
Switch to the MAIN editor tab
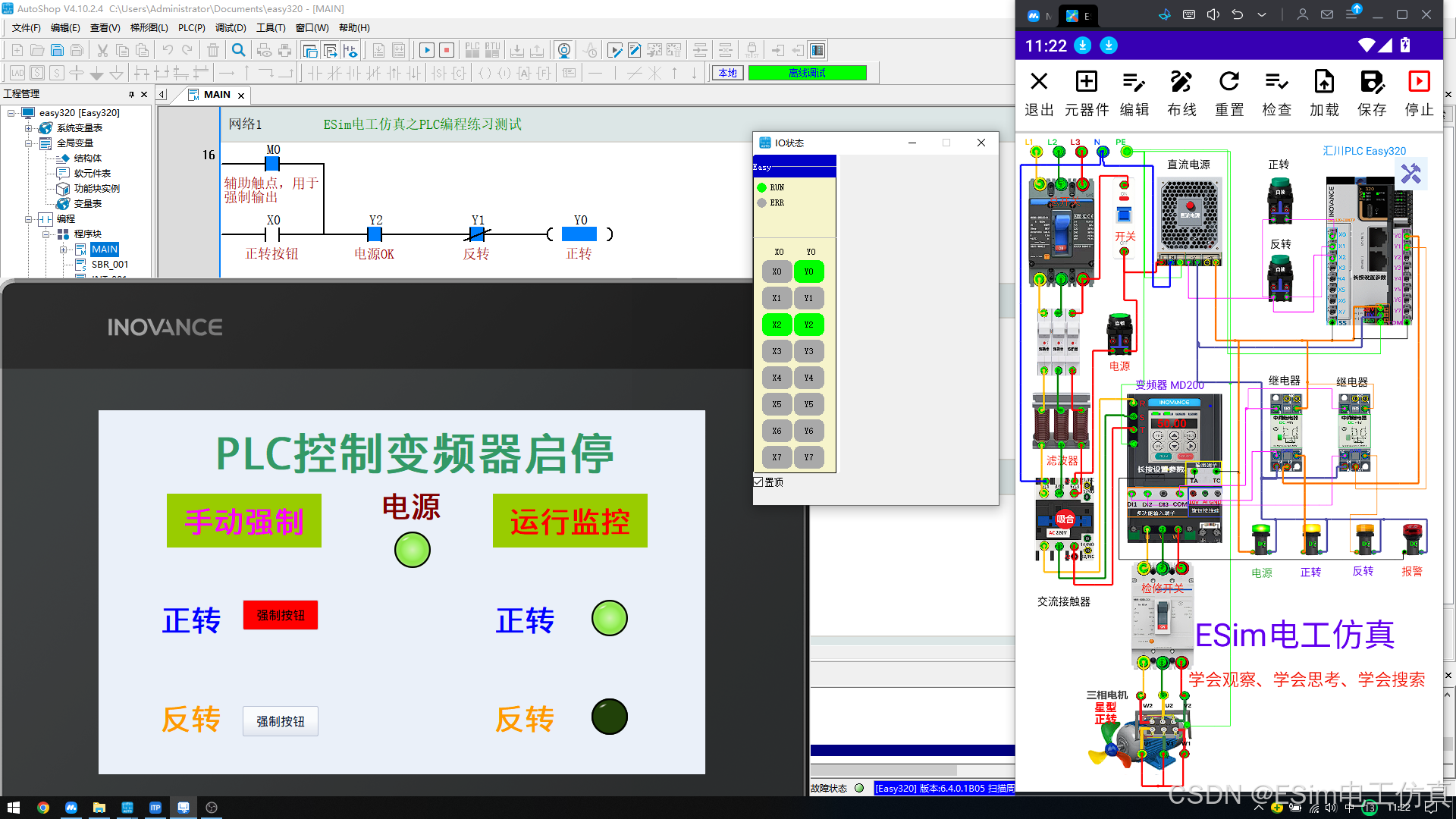217,95
